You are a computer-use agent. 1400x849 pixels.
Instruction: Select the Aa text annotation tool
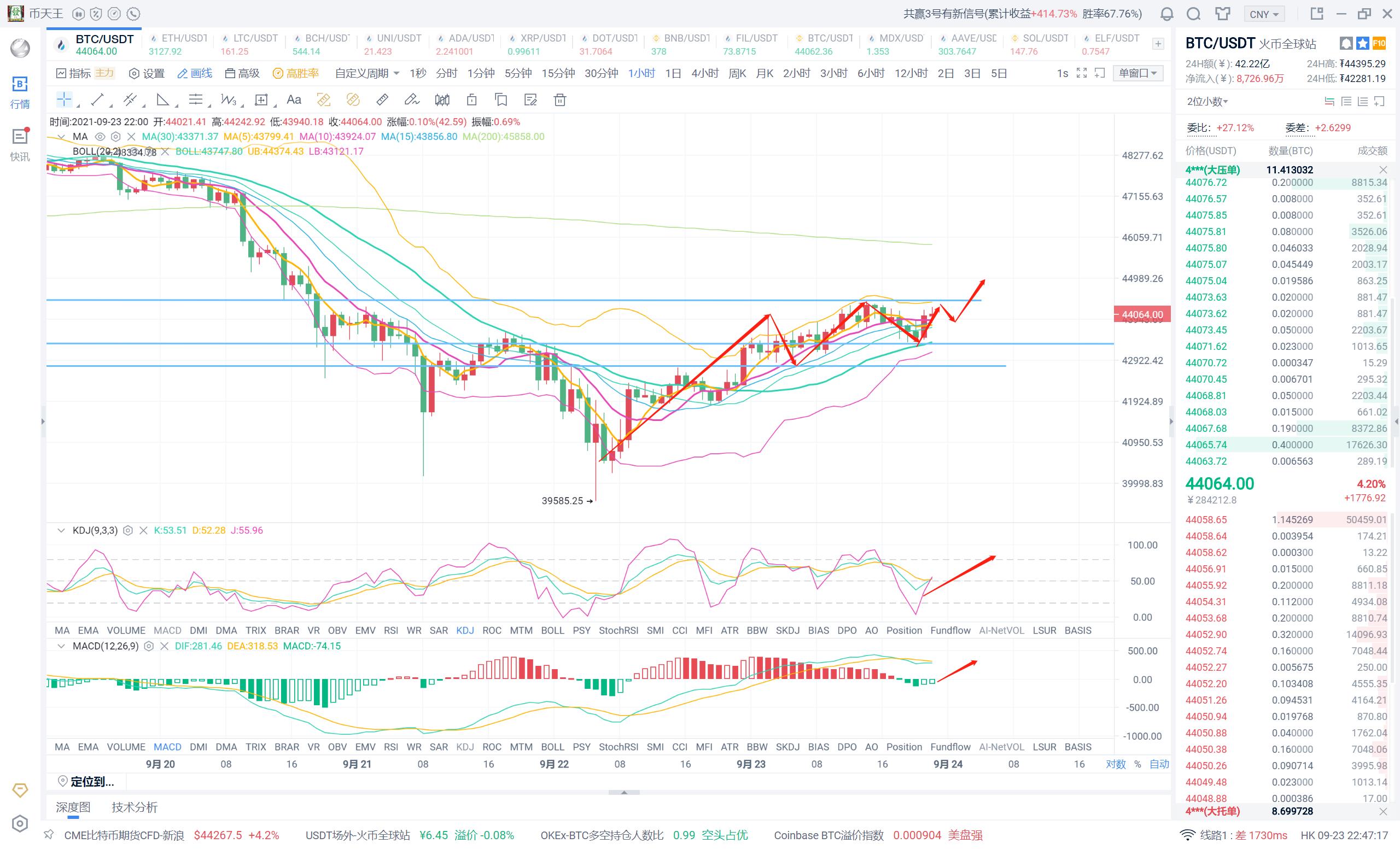coord(294,100)
